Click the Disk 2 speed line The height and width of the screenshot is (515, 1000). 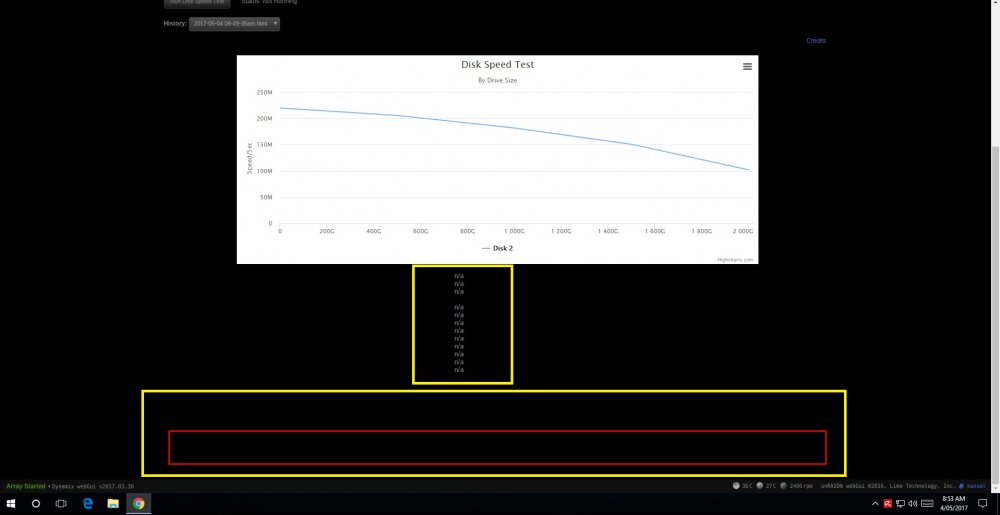click(515, 129)
